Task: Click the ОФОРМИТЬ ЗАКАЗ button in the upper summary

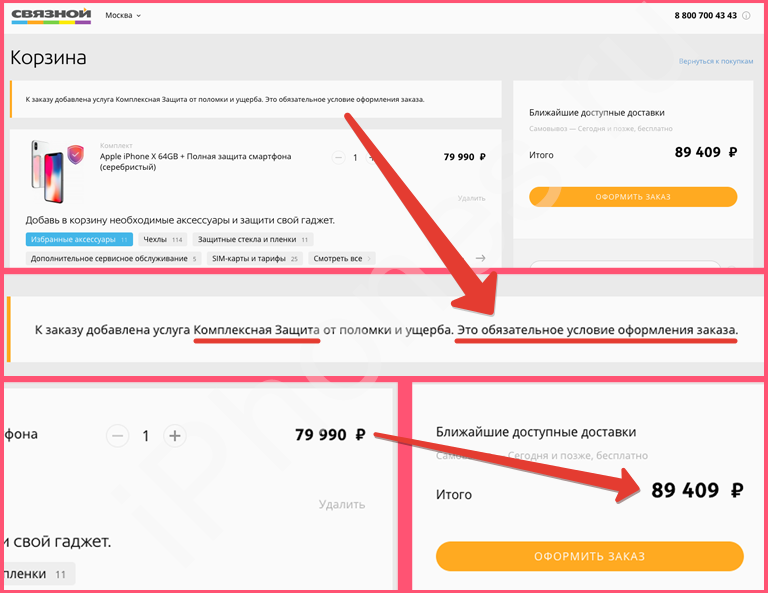Action: tap(633, 197)
